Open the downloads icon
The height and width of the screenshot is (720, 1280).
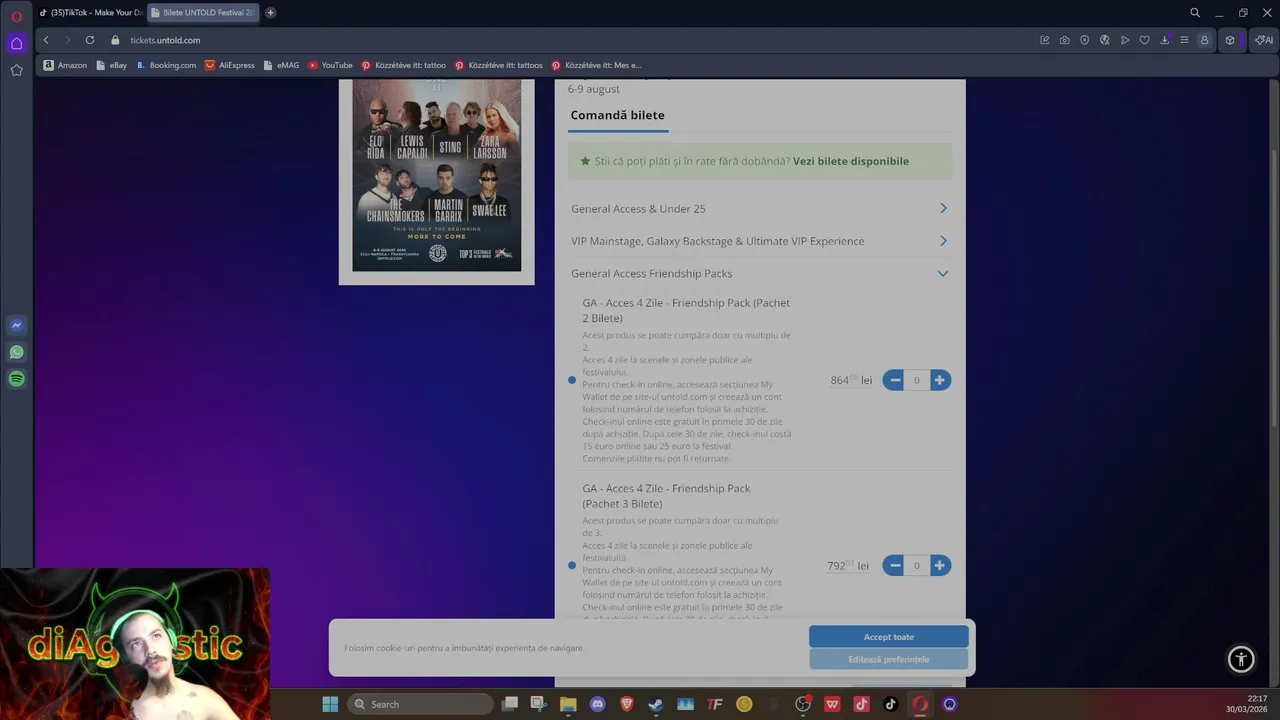(x=1165, y=40)
